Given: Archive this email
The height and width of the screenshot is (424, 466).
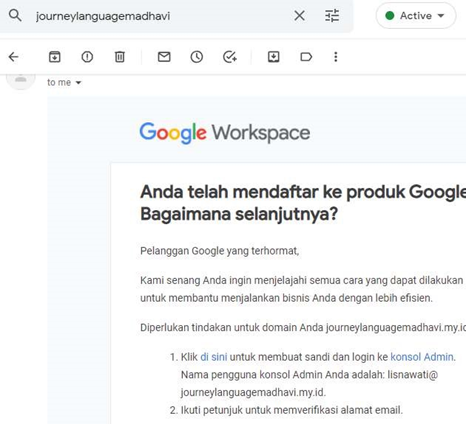Looking at the screenshot, I should coord(55,57).
